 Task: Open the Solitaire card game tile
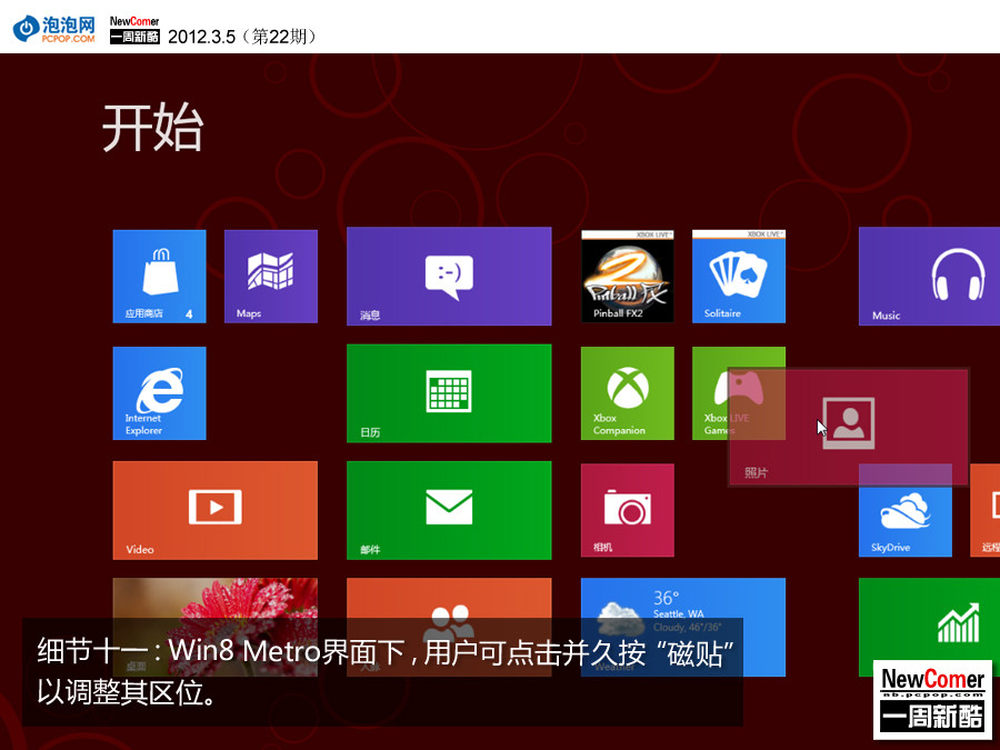pos(738,276)
